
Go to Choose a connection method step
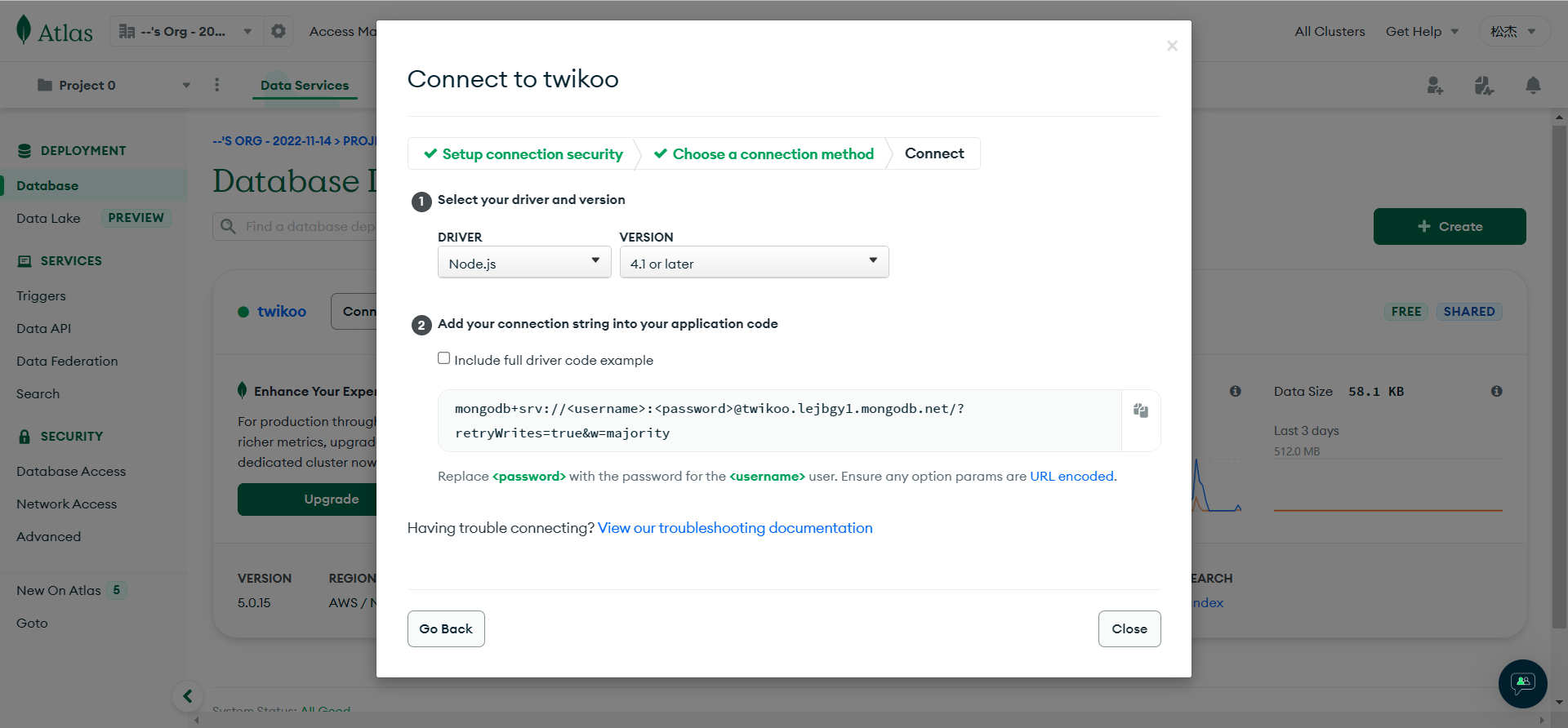pos(764,154)
